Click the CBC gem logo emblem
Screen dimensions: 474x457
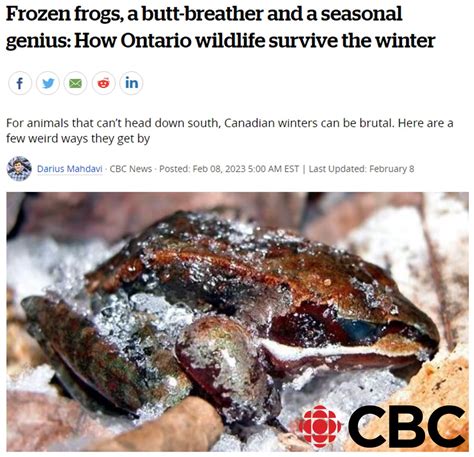tap(320, 427)
